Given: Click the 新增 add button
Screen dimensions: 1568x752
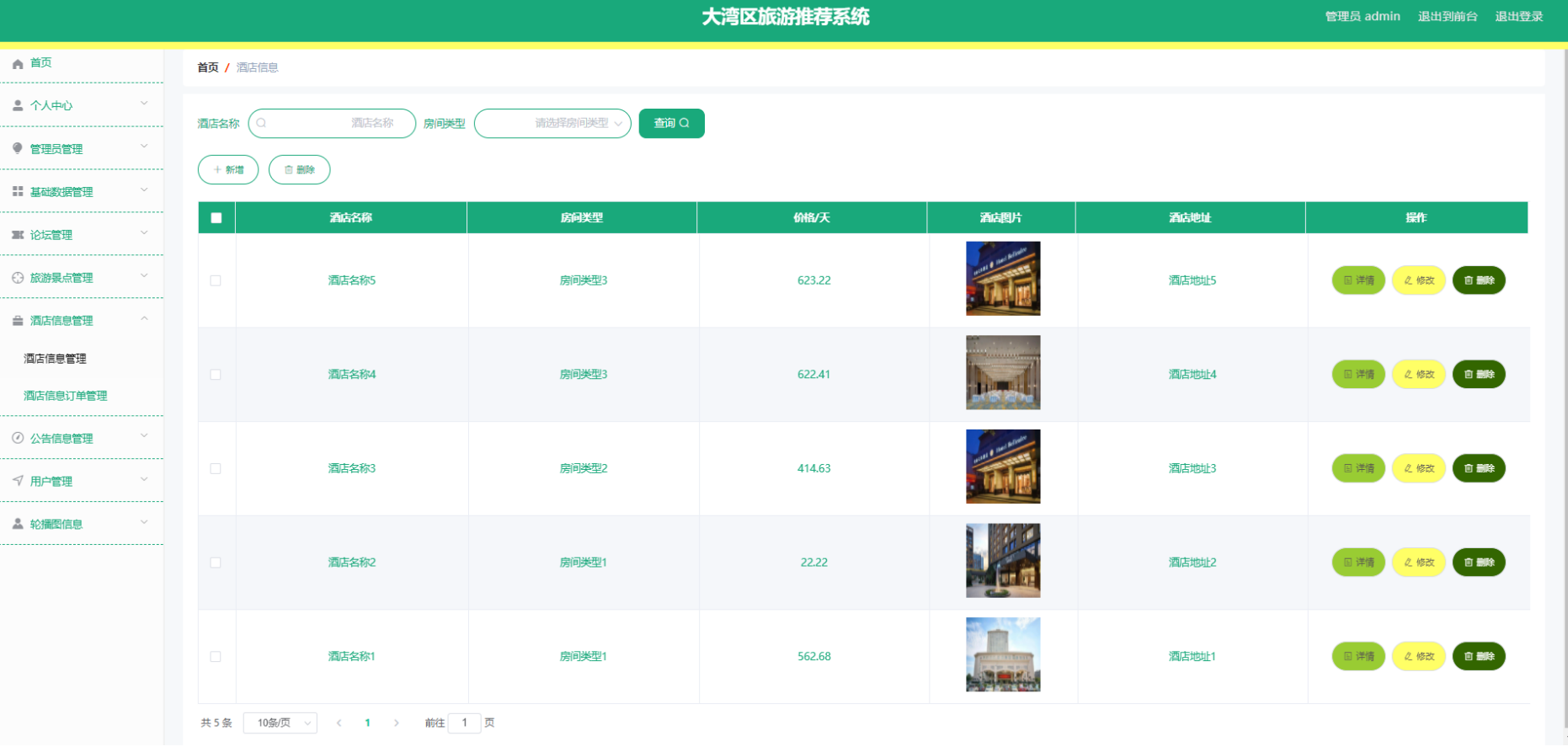Looking at the screenshot, I should [x=228, y=169].
